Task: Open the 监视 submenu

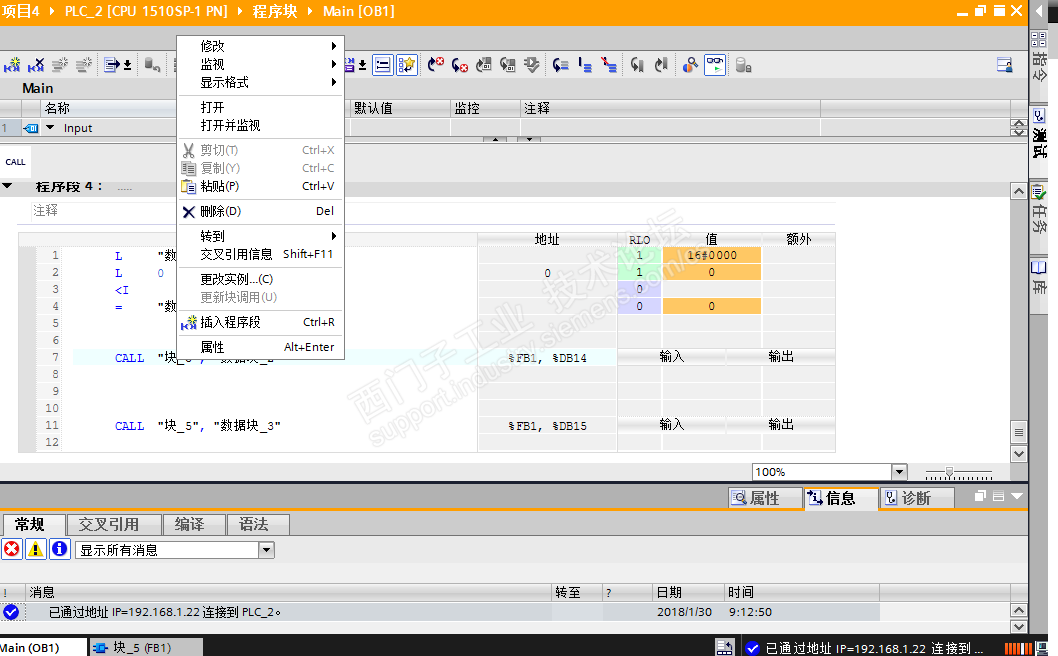Action: point(260,64)
